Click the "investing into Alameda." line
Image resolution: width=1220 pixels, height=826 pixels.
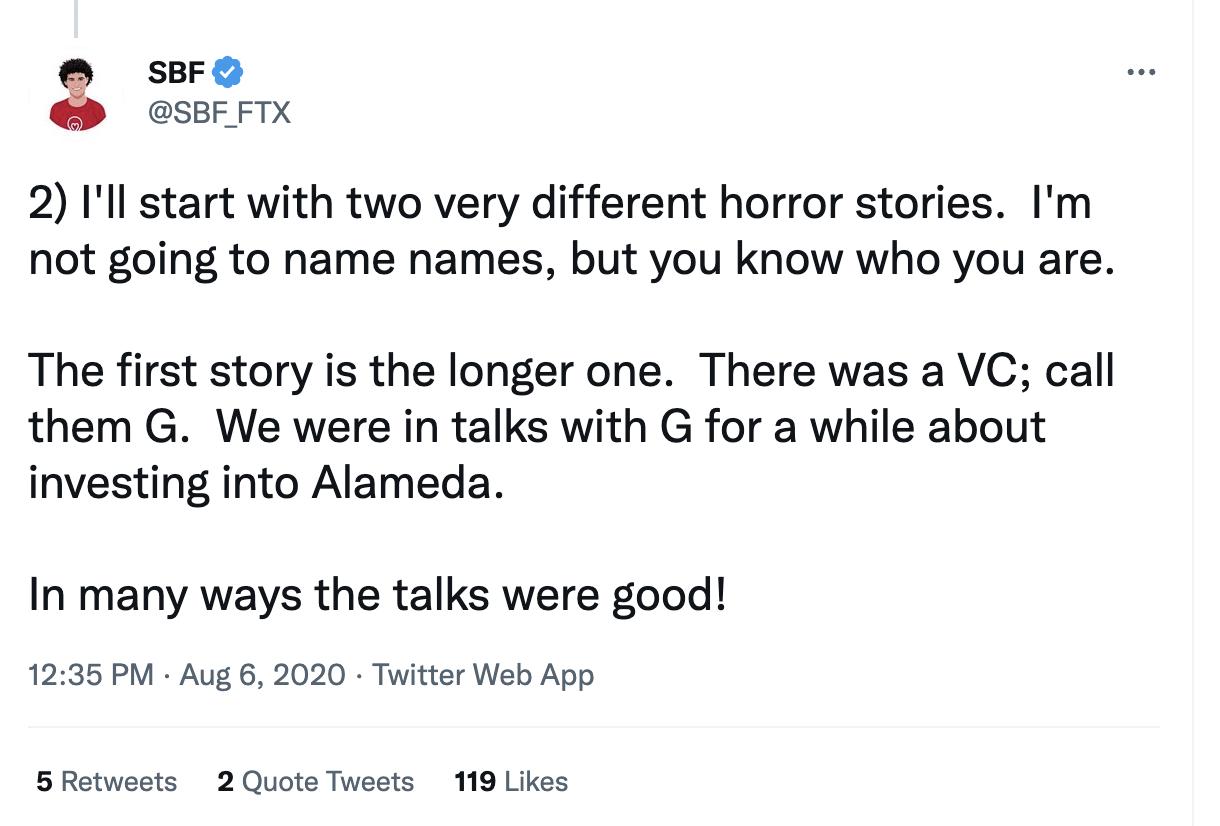(x=261, y=484)
